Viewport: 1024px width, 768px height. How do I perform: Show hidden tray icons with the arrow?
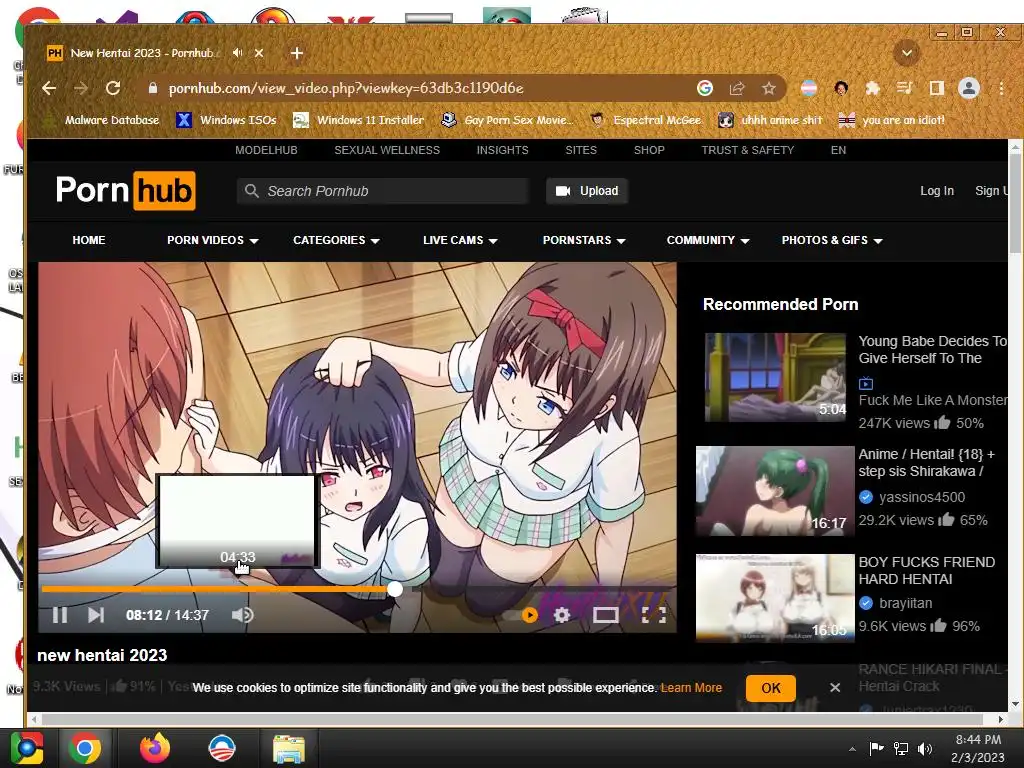(852, 749)
